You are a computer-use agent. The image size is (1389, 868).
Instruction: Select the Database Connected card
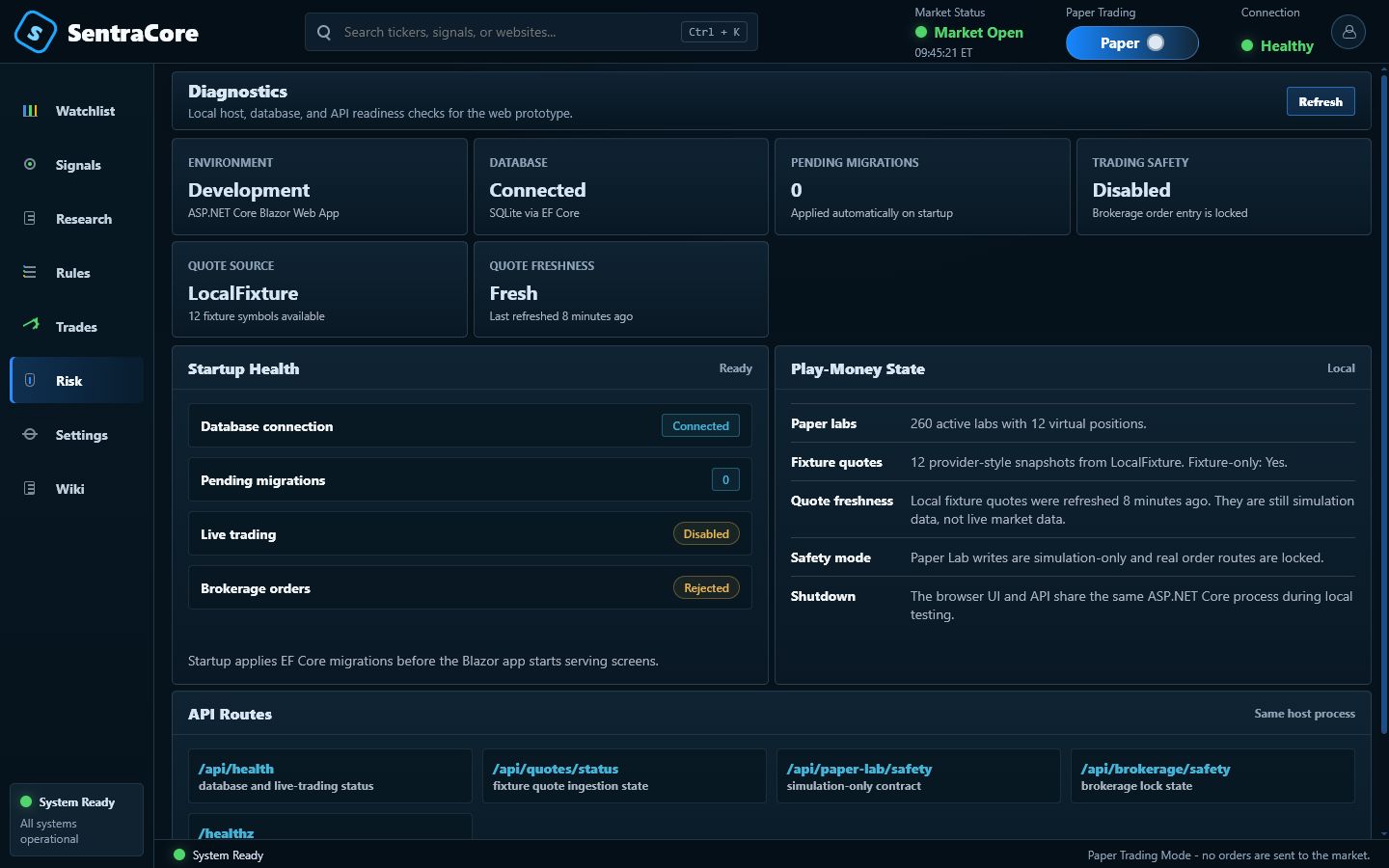621,186
